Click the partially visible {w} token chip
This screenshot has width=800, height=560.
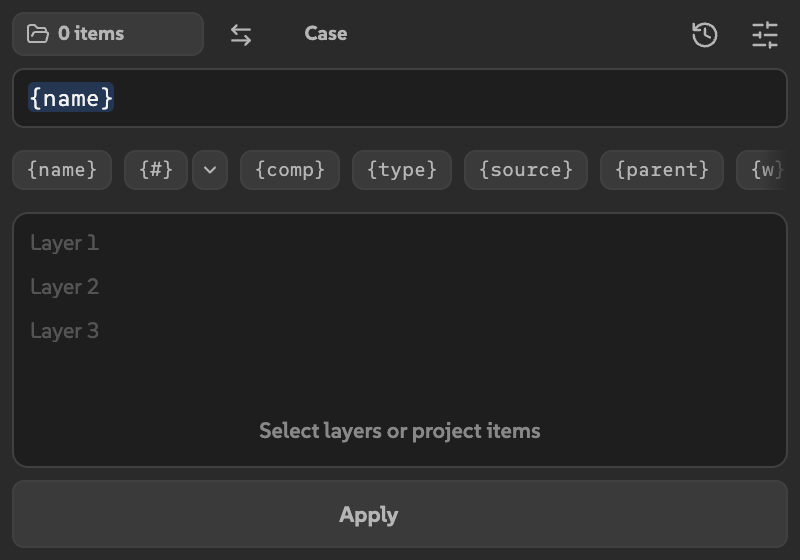click(762, 170)
